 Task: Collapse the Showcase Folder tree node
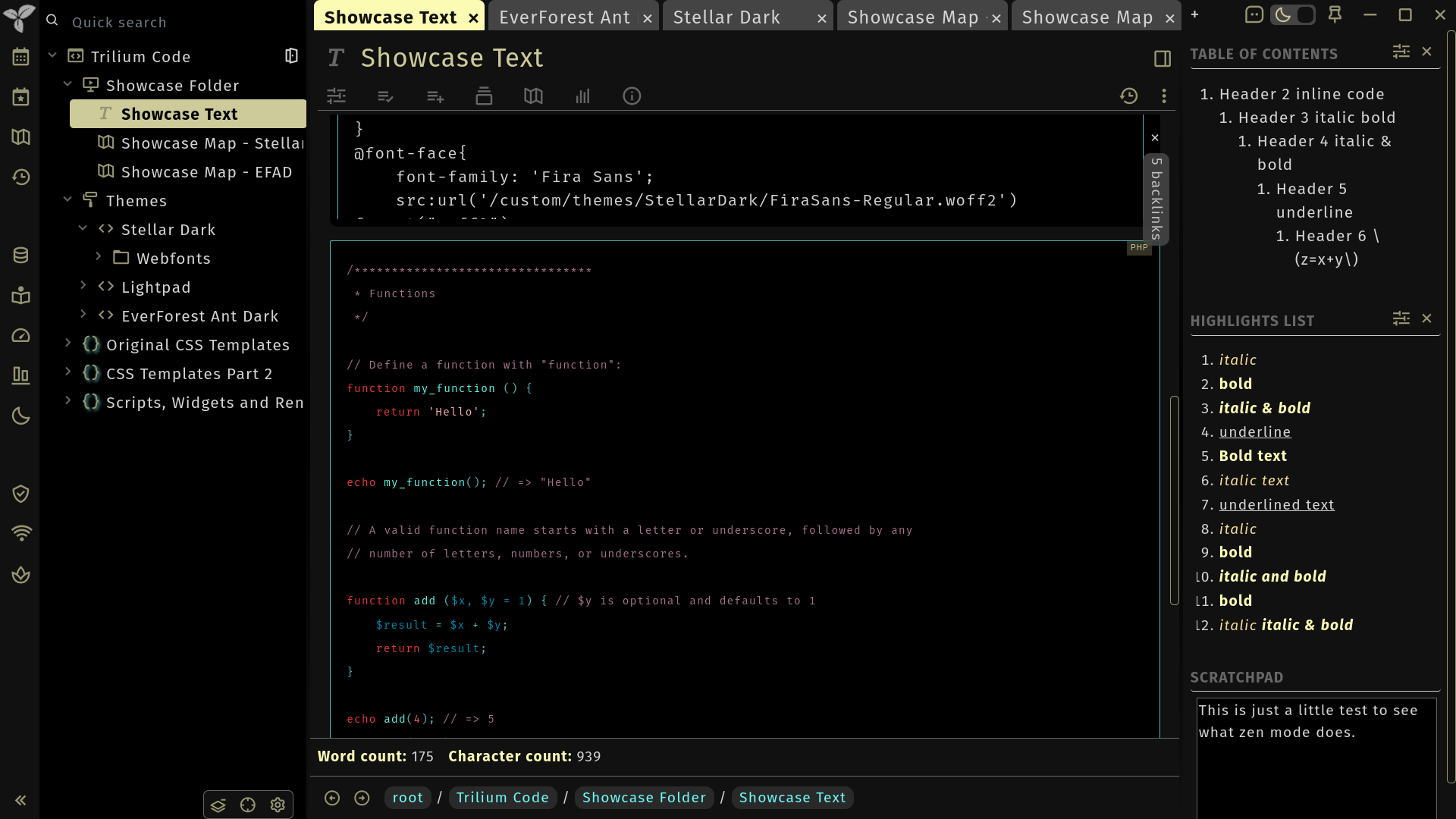[x=67, y=83]
